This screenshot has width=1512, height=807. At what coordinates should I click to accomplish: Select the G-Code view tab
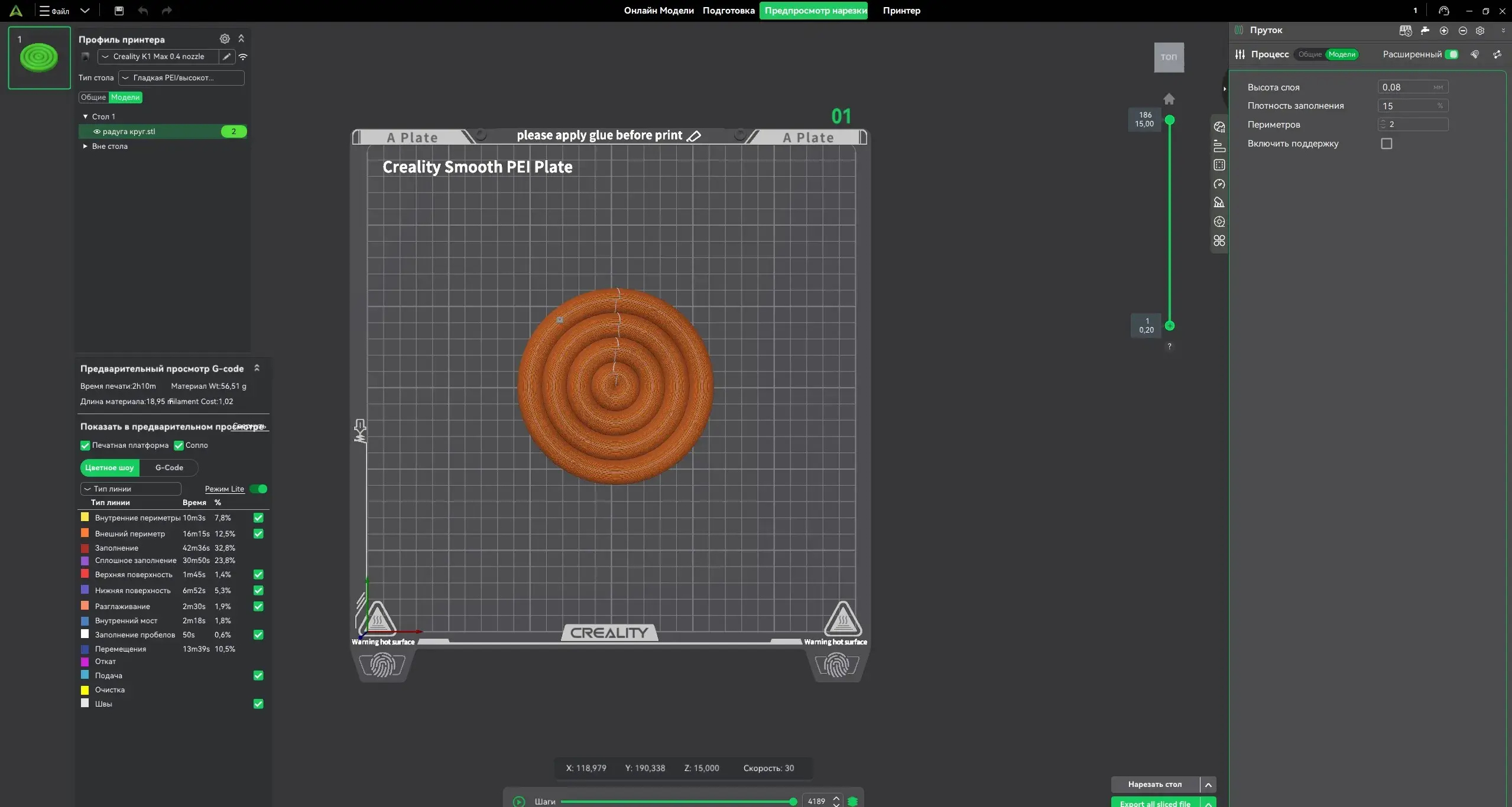click(169, 468)
